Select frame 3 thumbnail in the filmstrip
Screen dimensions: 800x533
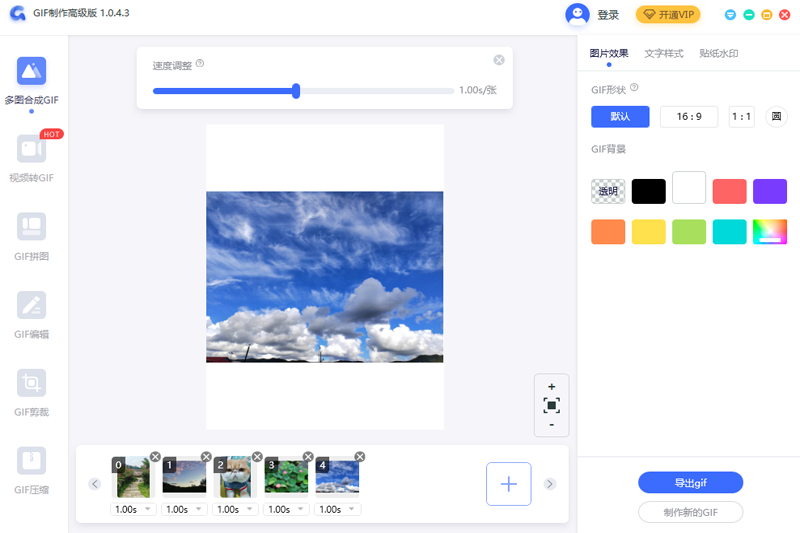286,479
